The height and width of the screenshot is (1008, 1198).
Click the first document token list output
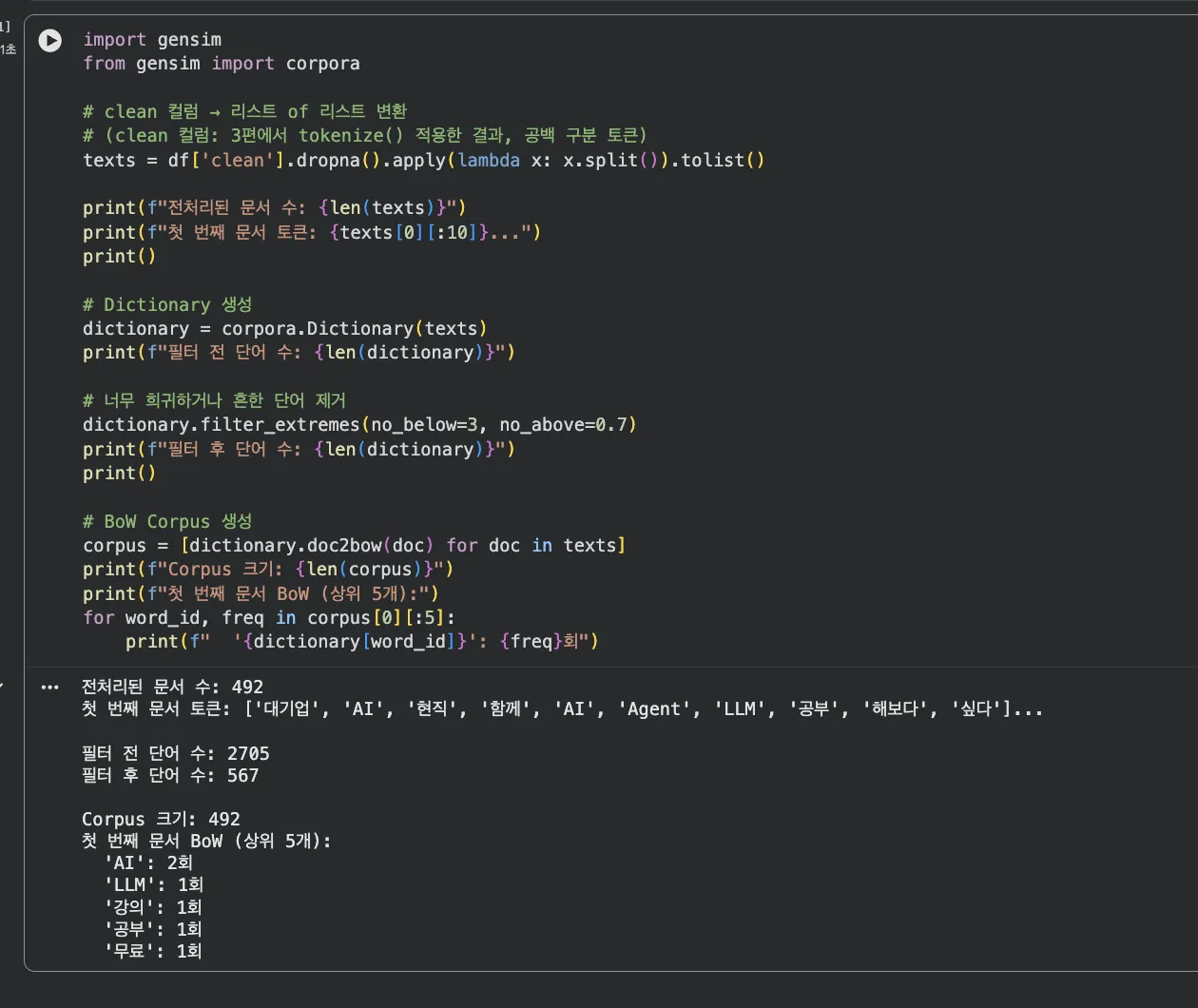pyautogui.click(x=561, y=708)
